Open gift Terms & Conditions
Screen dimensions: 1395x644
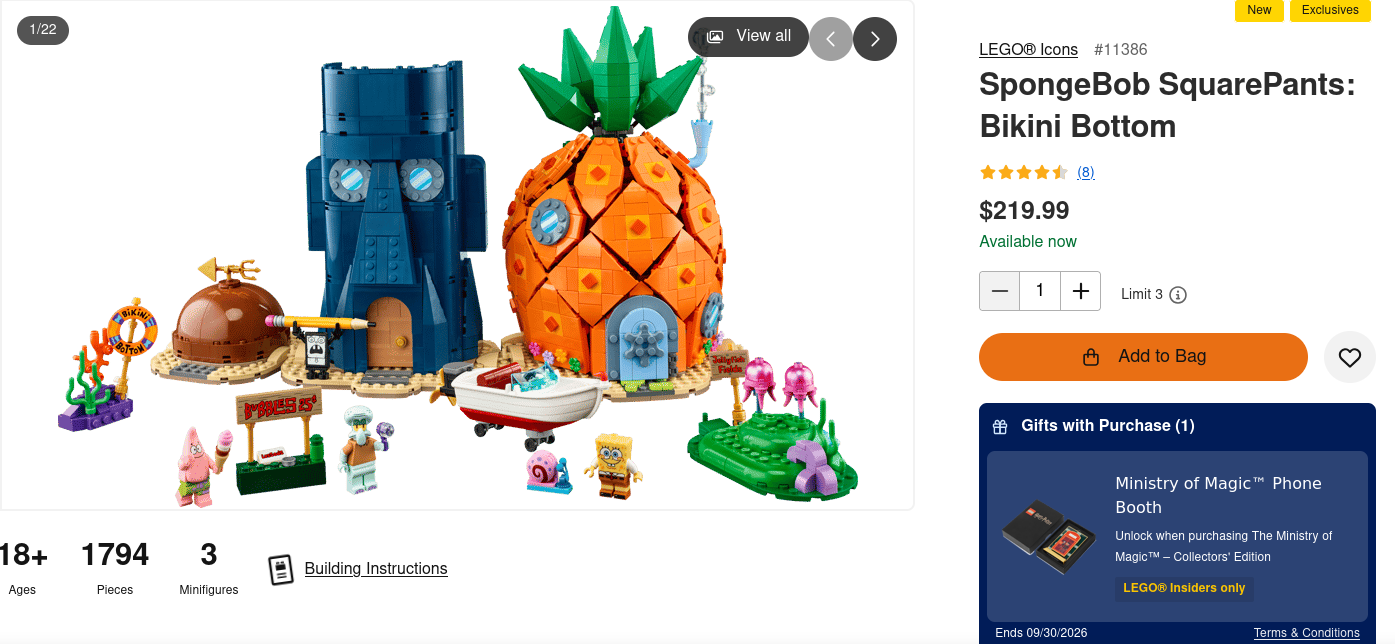(x=1307, y=633)
